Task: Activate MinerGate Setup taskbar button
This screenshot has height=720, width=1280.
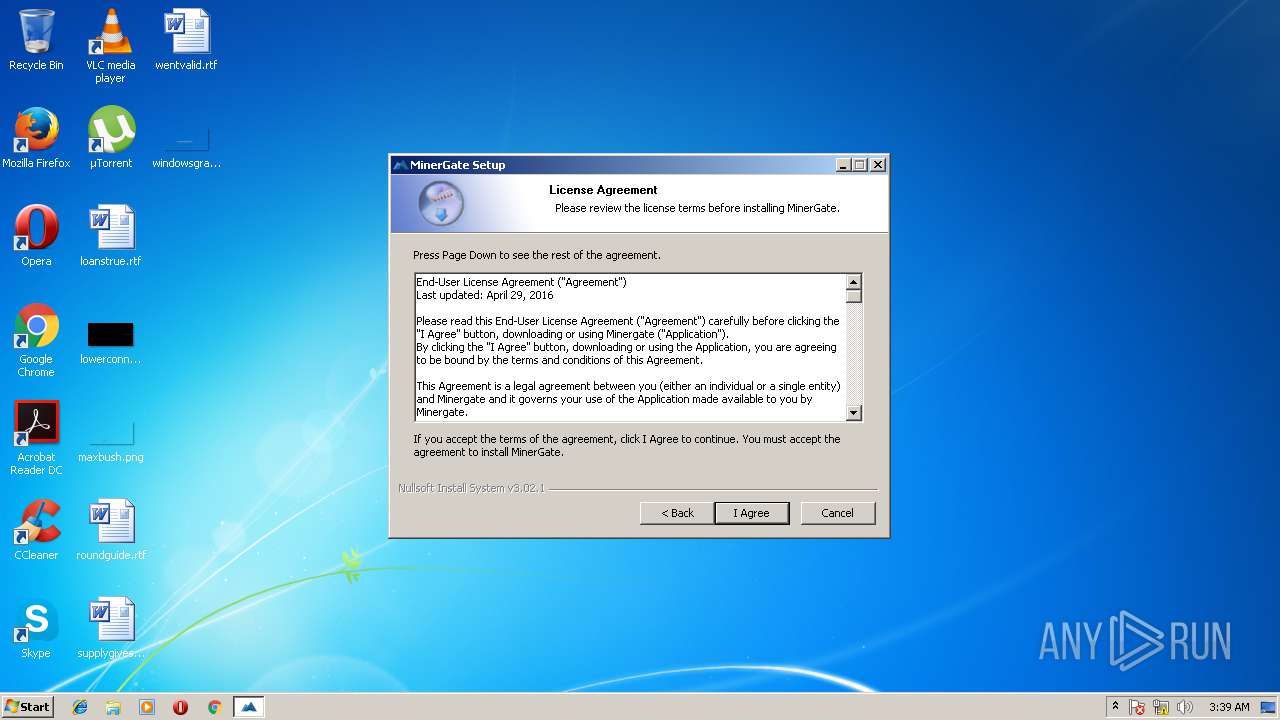Action: (249, 707)
